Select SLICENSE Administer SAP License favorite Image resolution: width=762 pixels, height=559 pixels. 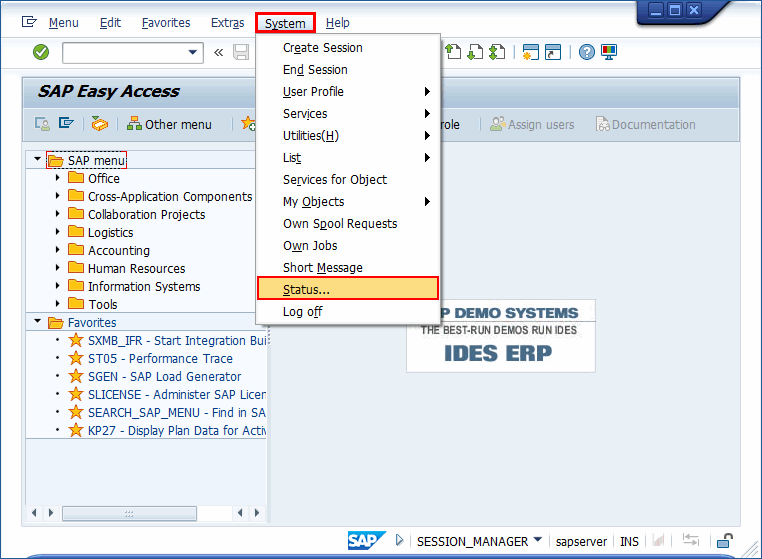(x=167, y=395)
